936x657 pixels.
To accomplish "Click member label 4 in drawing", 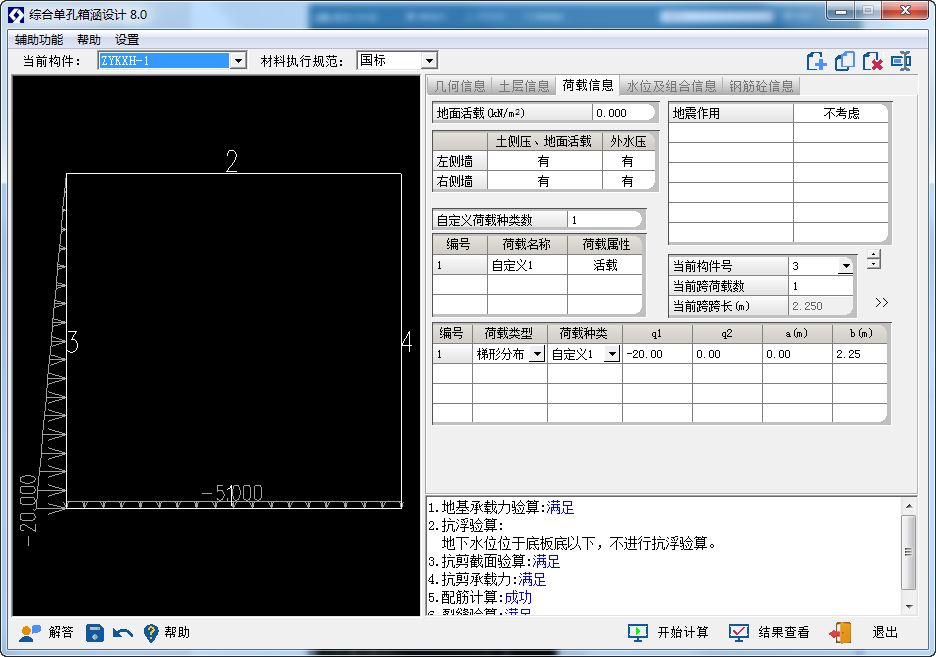I will tap(407, 342).
